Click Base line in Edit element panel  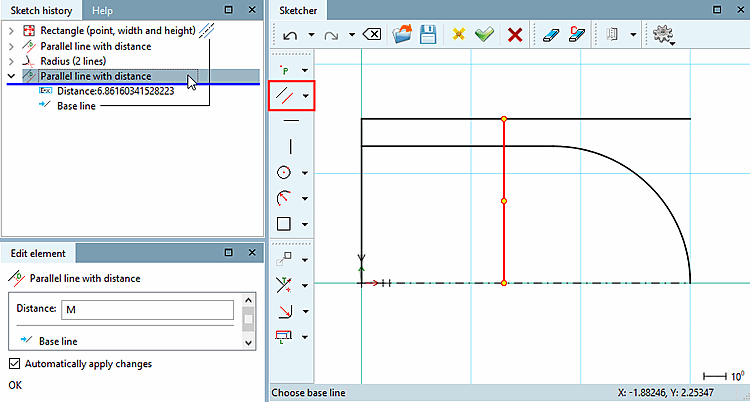coord(58,341)
